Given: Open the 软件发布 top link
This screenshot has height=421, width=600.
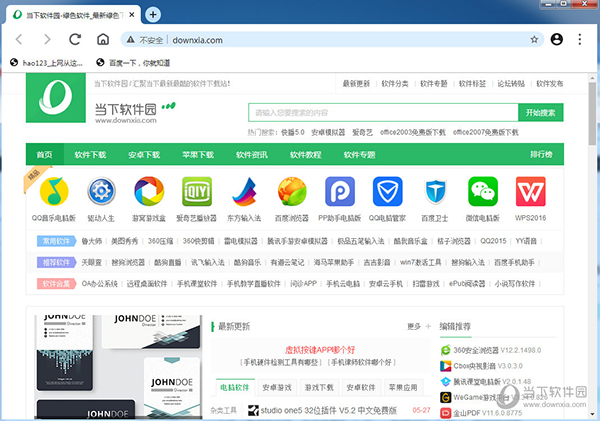Looking at the screenshot, I should click(x=549, y=84).
